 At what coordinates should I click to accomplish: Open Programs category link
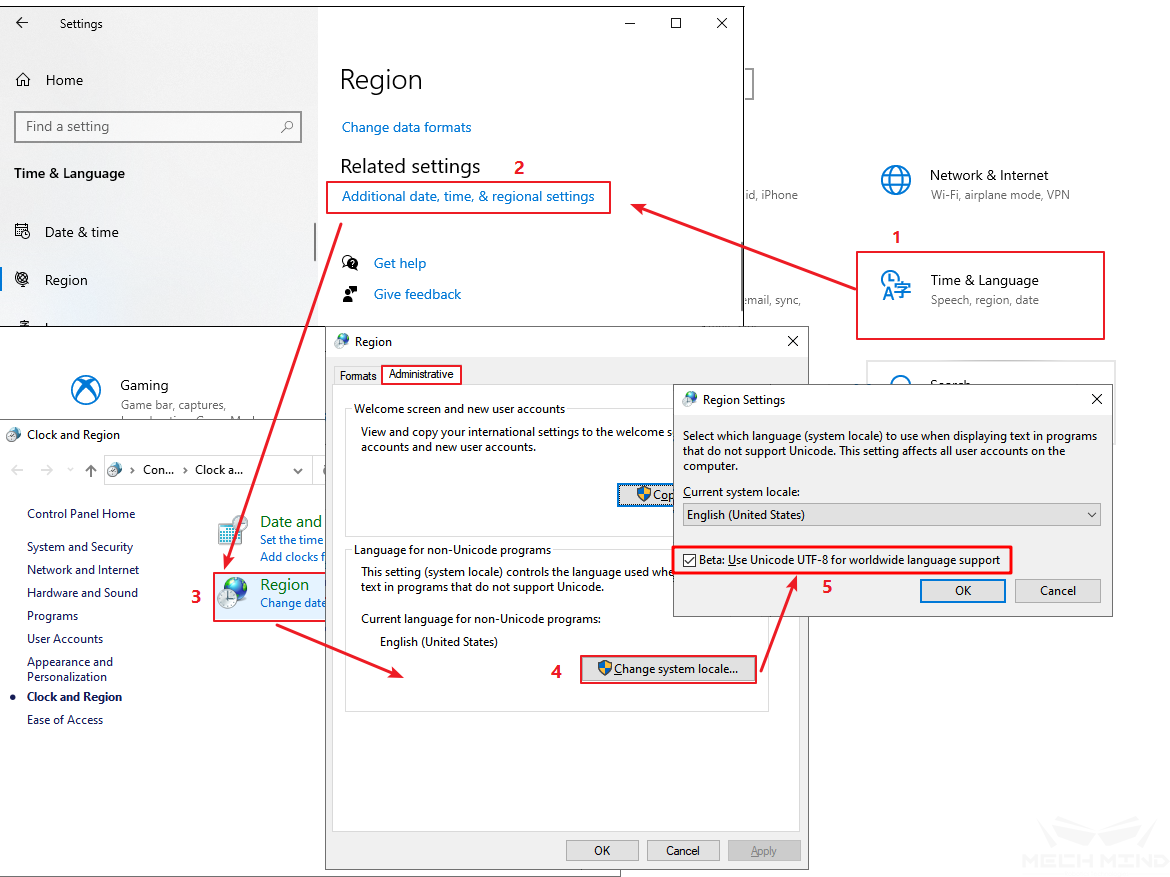pos(52,616)
